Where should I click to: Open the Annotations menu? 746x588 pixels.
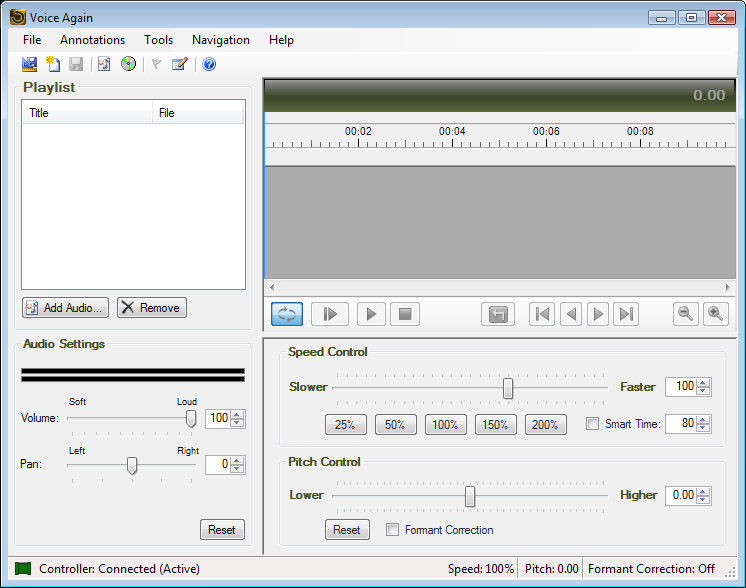[x=92, y=40]
